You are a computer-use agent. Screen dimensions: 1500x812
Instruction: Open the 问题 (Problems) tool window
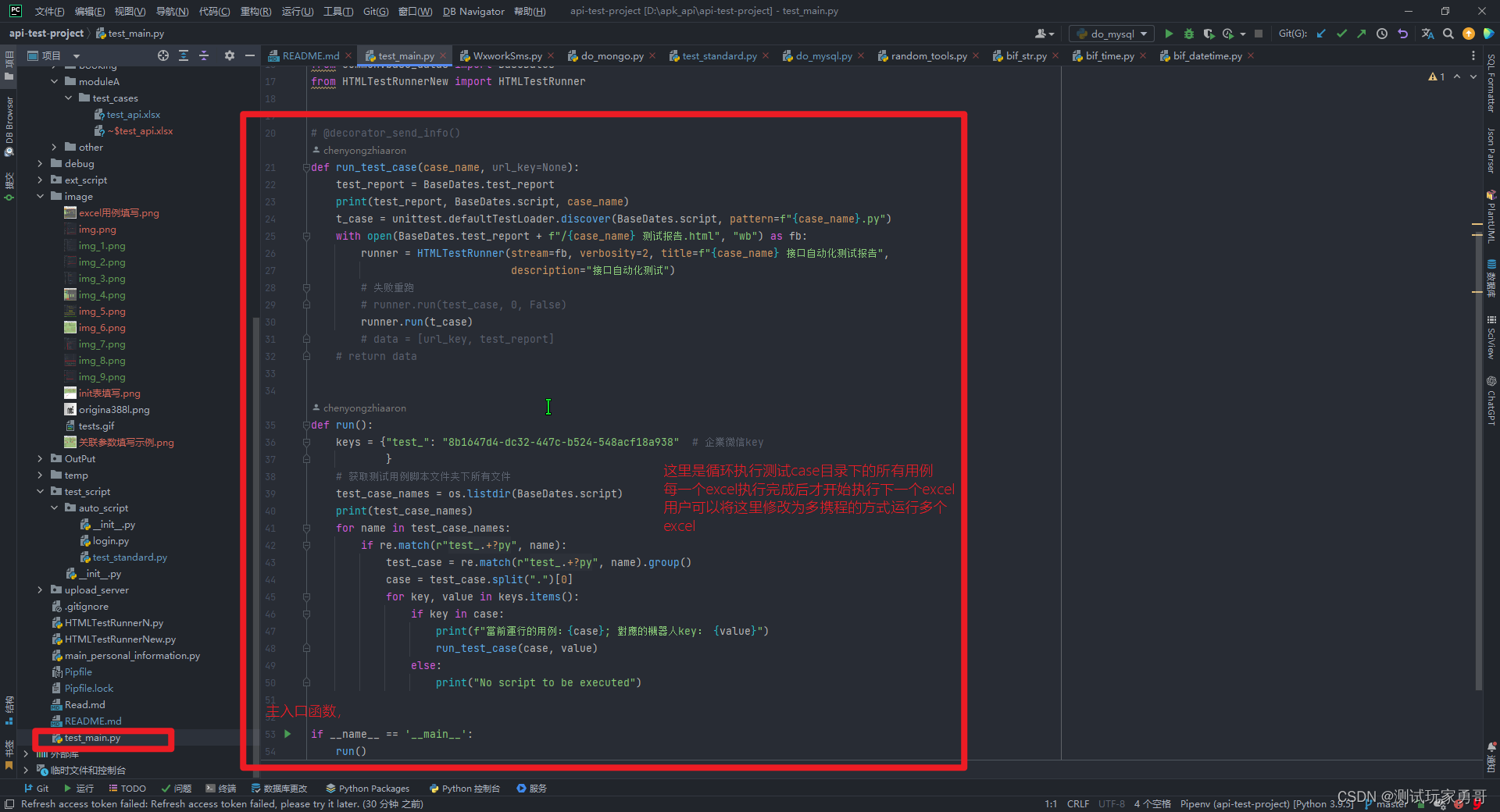(x=177, y=789)
